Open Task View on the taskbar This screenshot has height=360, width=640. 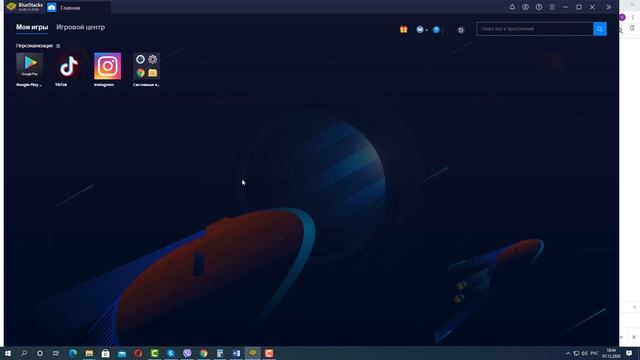[56, 353]
